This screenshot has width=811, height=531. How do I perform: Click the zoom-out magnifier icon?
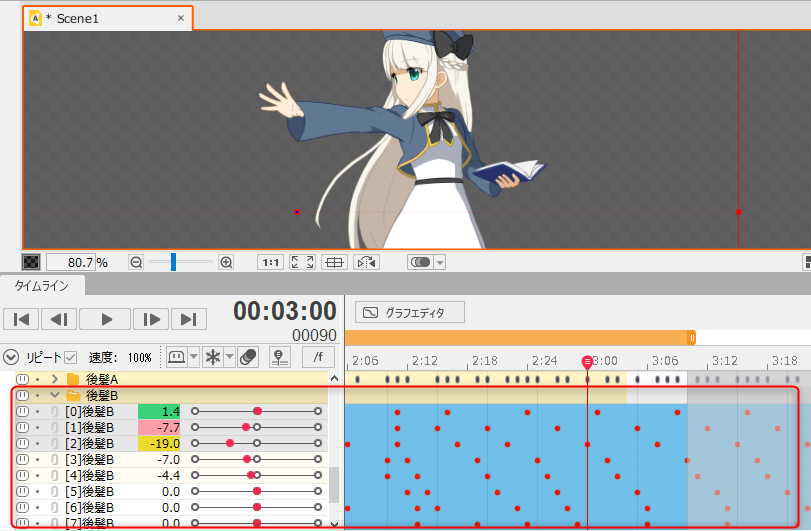[136, 262]
